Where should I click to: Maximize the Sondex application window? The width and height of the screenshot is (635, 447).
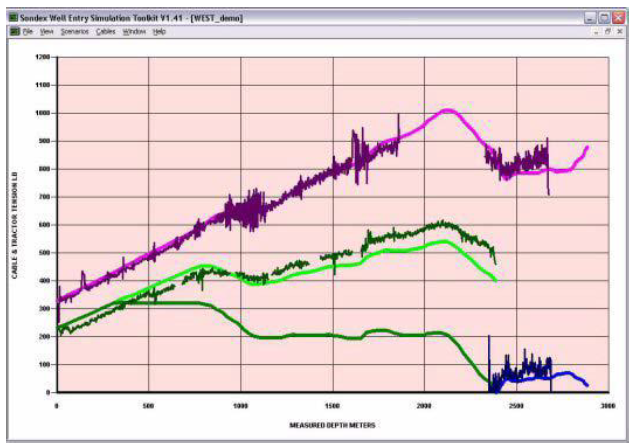[605, 18]
